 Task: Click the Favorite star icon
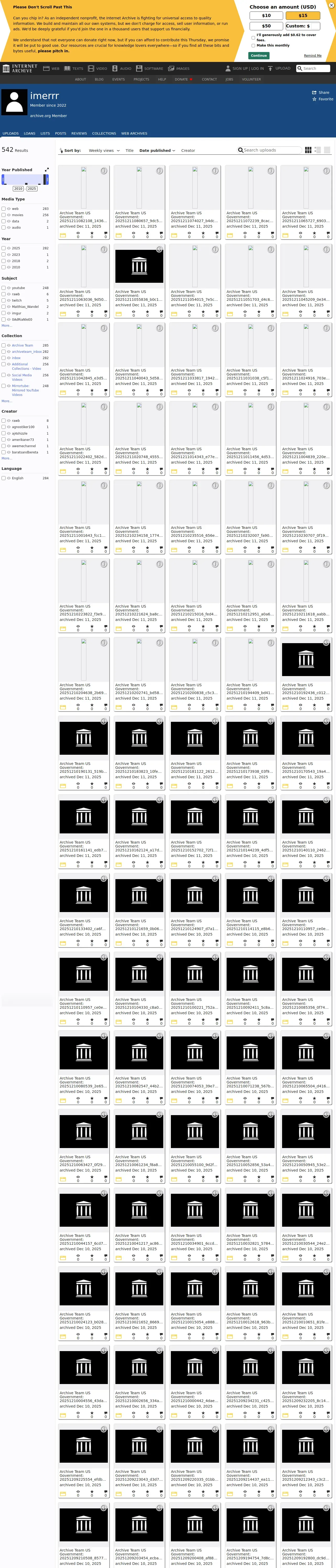point(315,99)
